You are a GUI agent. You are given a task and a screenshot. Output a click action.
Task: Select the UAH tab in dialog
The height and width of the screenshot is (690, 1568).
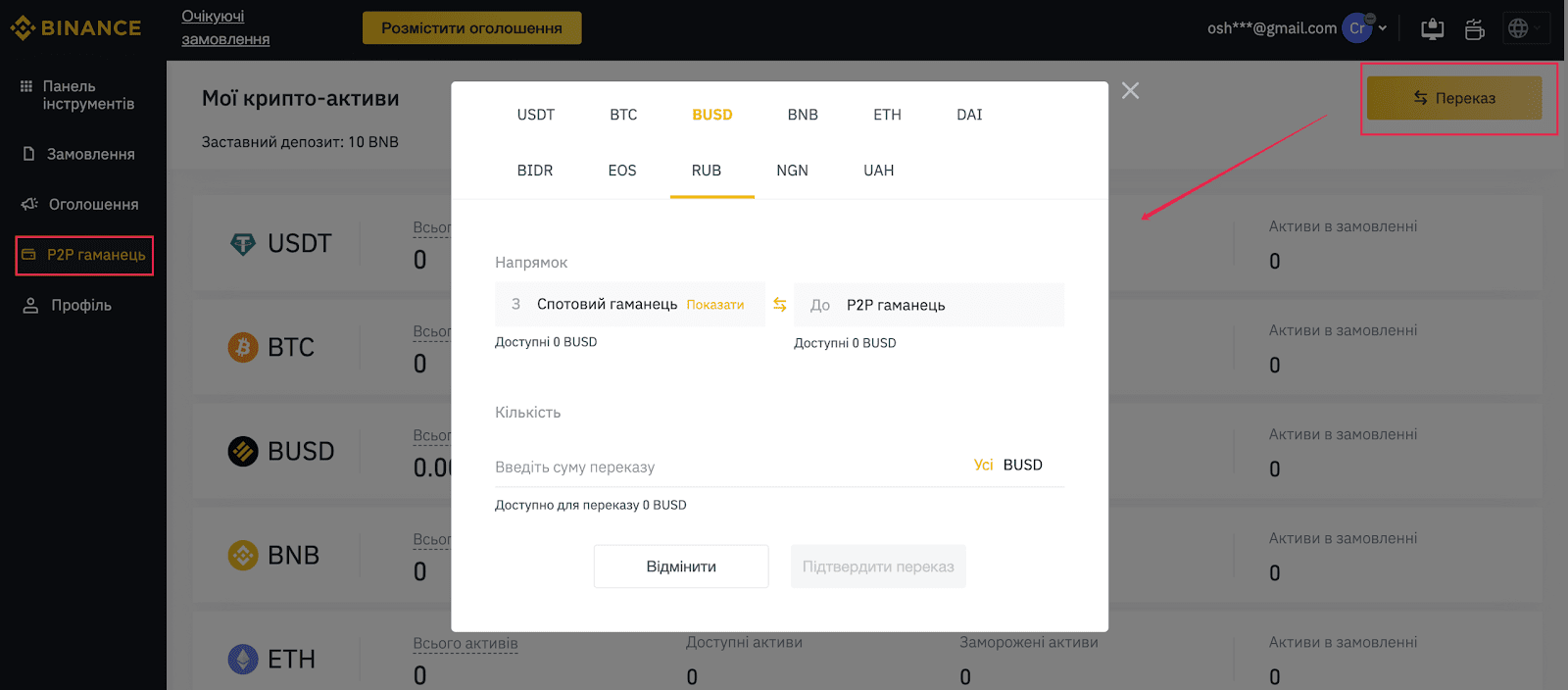[879, 171]
